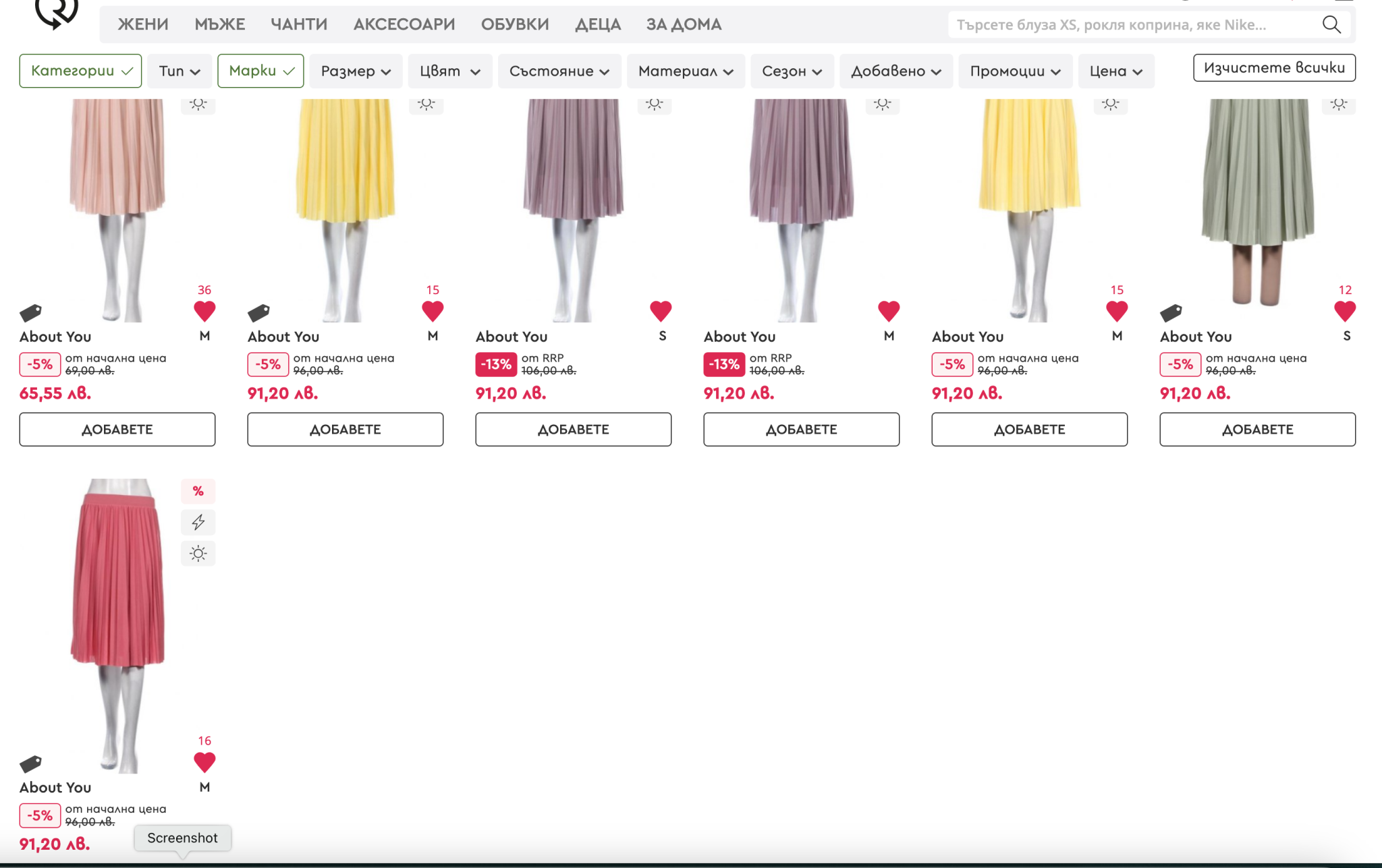The width and height of the screenshot is (1382, 868).
Task: Toggle heart on the first mauve skirt, size S
Action: click(x=661, y=311)
